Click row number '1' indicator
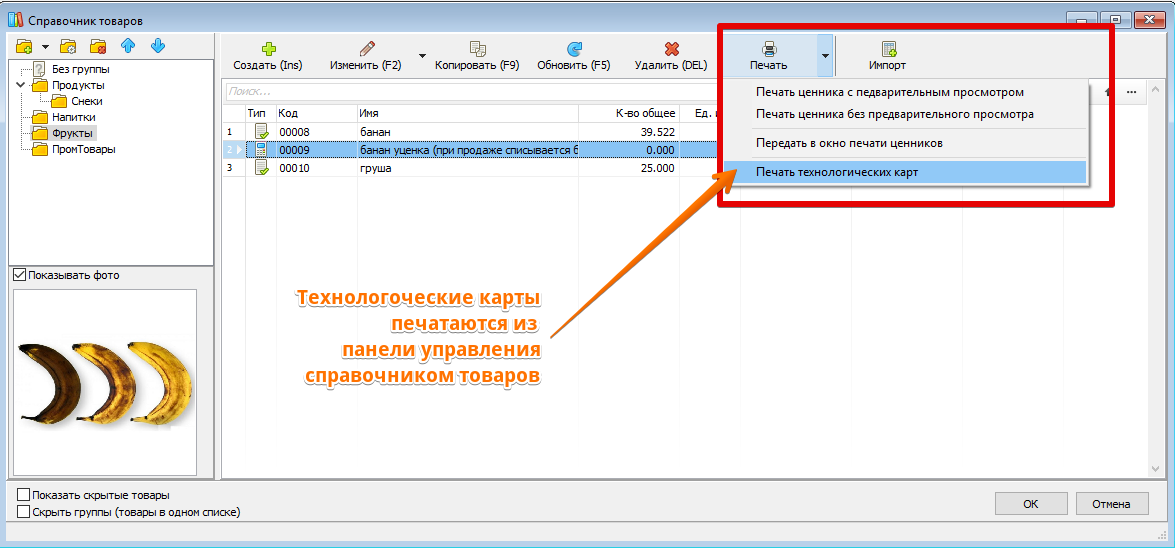This screenshot has width=1175, height=548. coord(229,132)
